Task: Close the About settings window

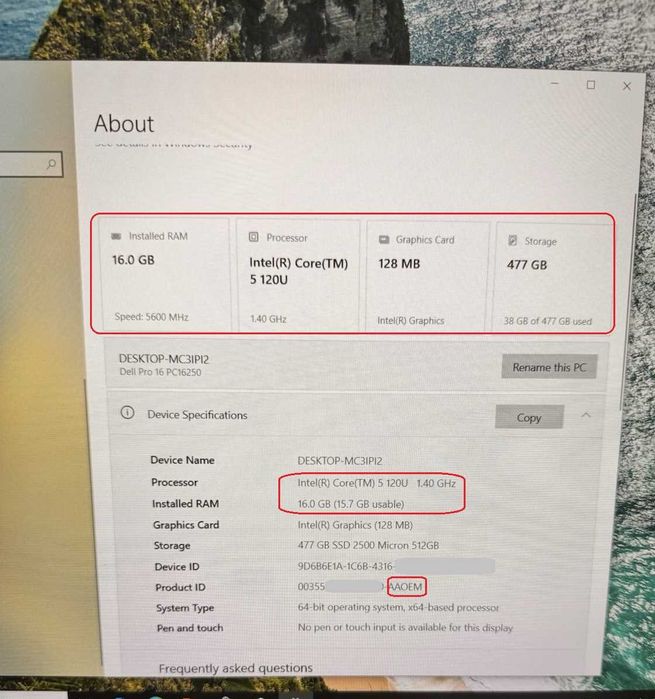Action: 626,86
